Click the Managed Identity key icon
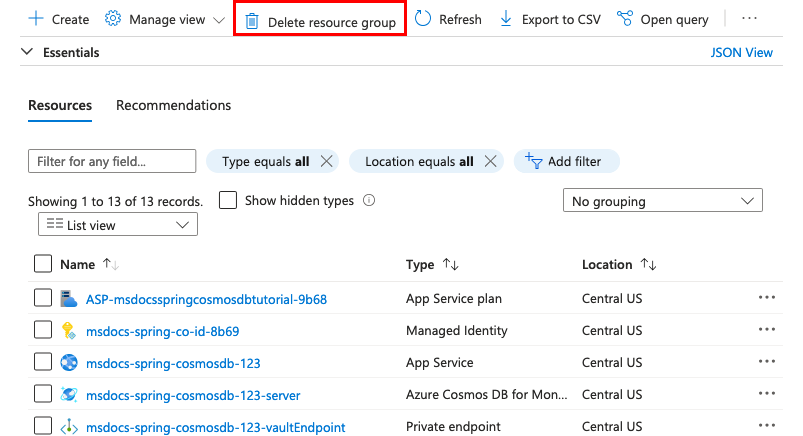This screenshot has height=436, width=803. click(69, 330)
